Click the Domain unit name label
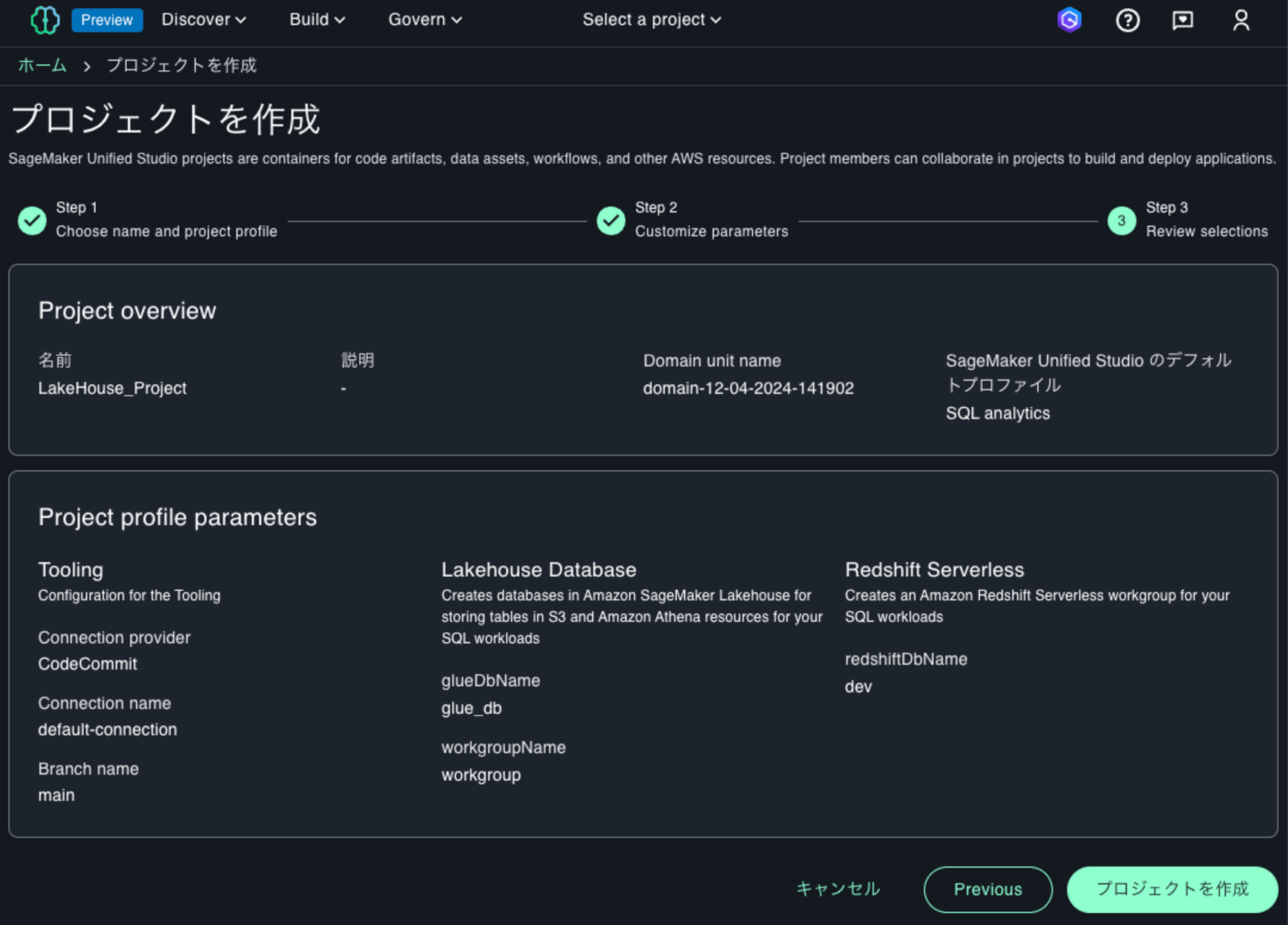Image resolution: width=1288 pixels, height=925 pixels. pyautogui.click(x=712, y=361)
